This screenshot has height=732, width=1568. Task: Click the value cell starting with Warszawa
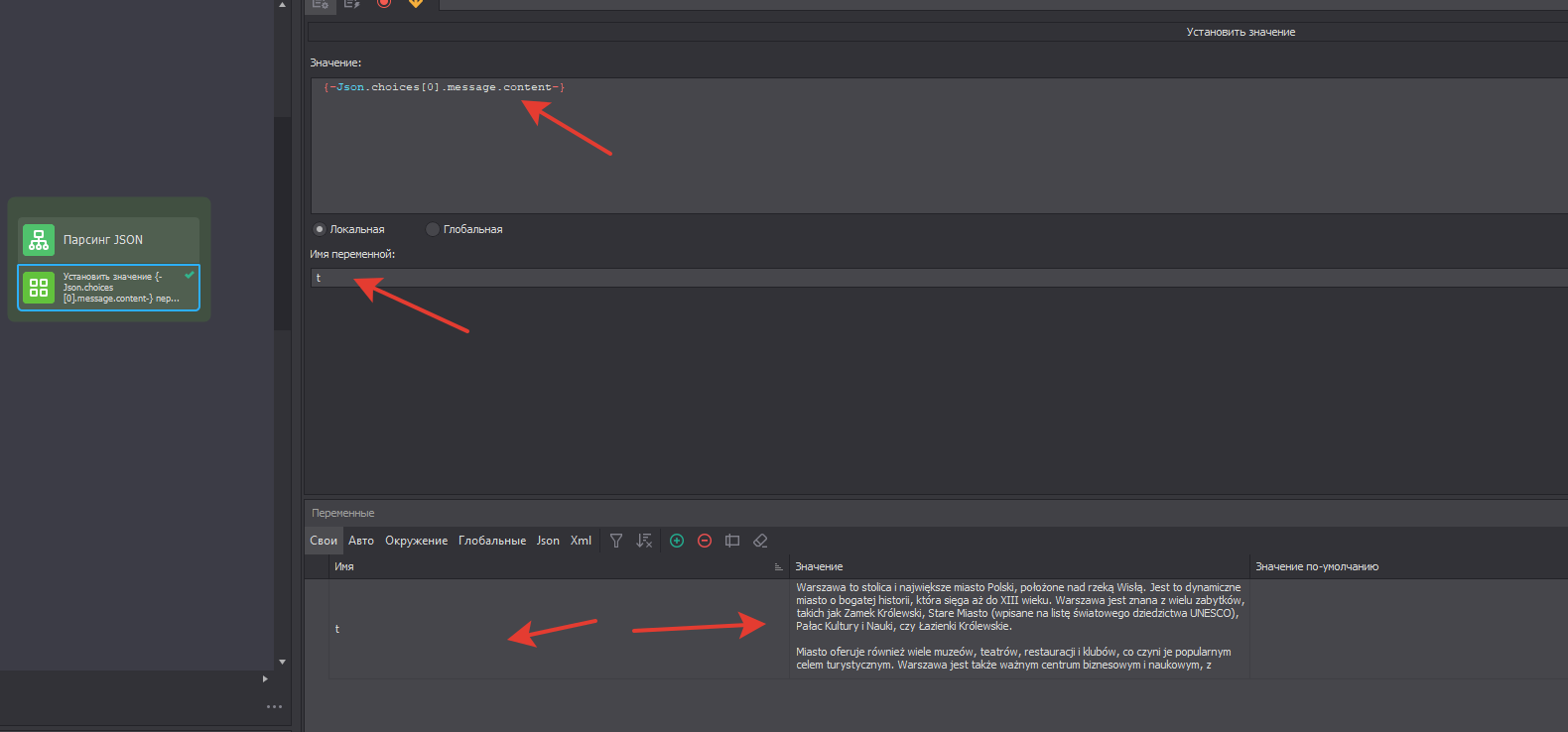click(1020, 629)
